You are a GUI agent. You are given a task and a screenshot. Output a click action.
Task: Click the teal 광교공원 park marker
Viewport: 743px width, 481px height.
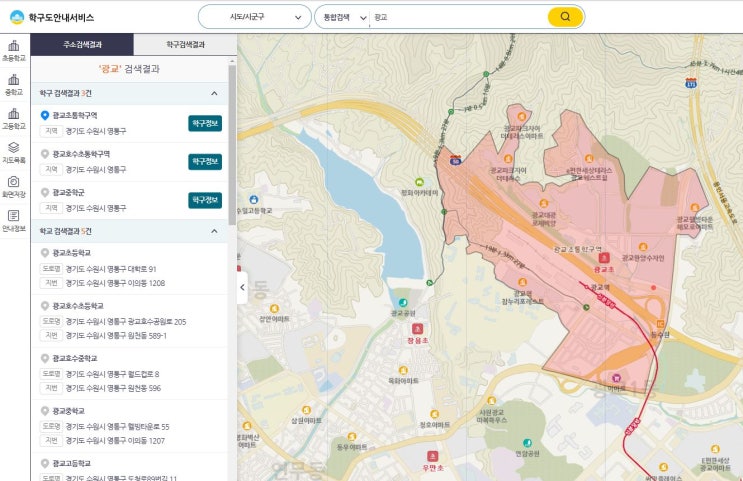click(403, 302)
